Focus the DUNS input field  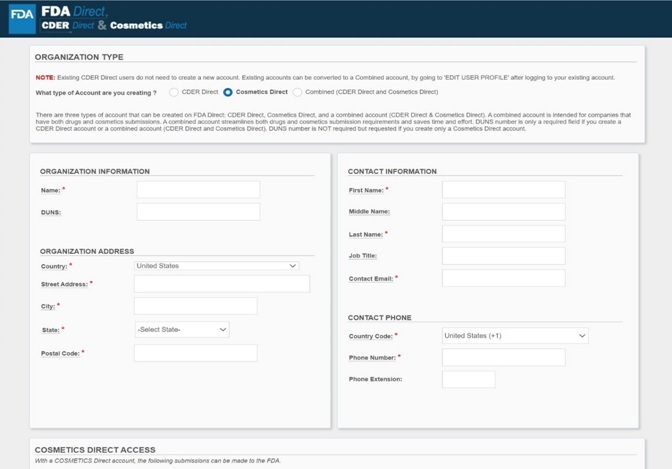pos(198,212)
